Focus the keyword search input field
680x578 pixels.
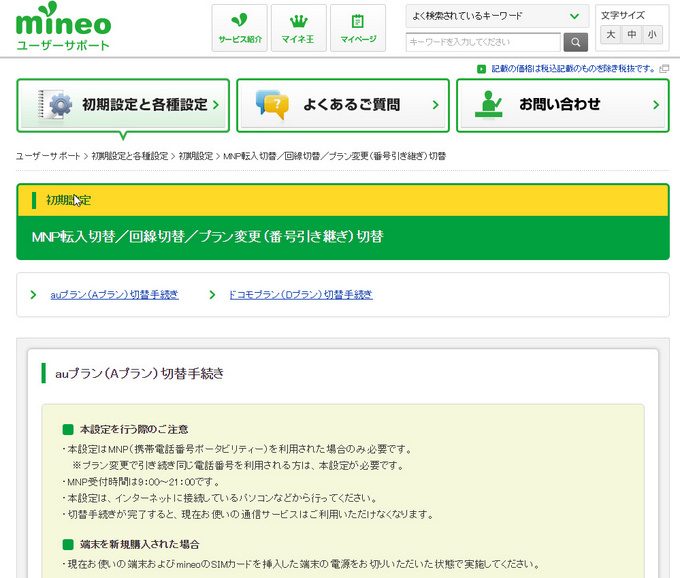483,42
